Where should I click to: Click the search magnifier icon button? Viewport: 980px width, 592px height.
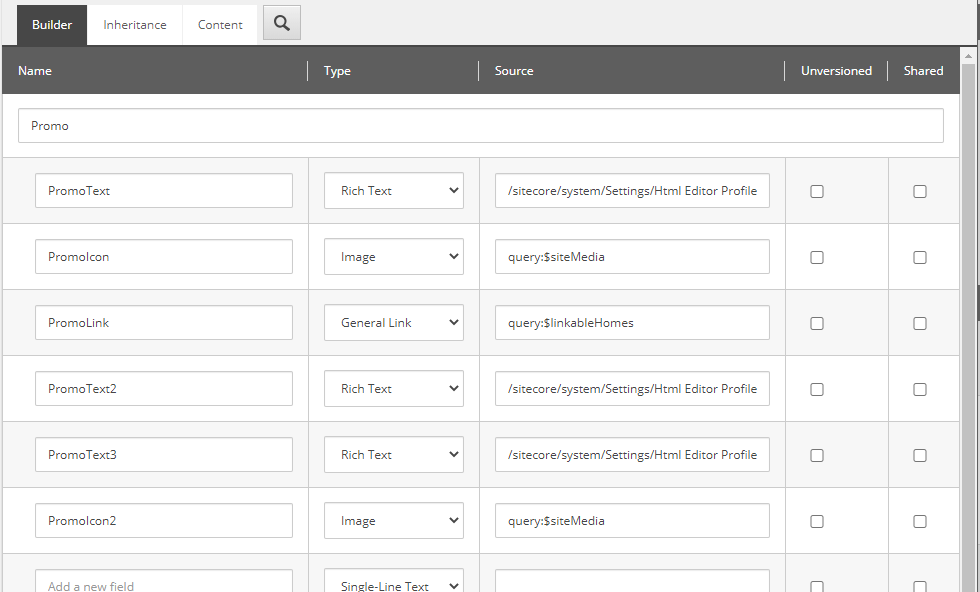point(282,24)
